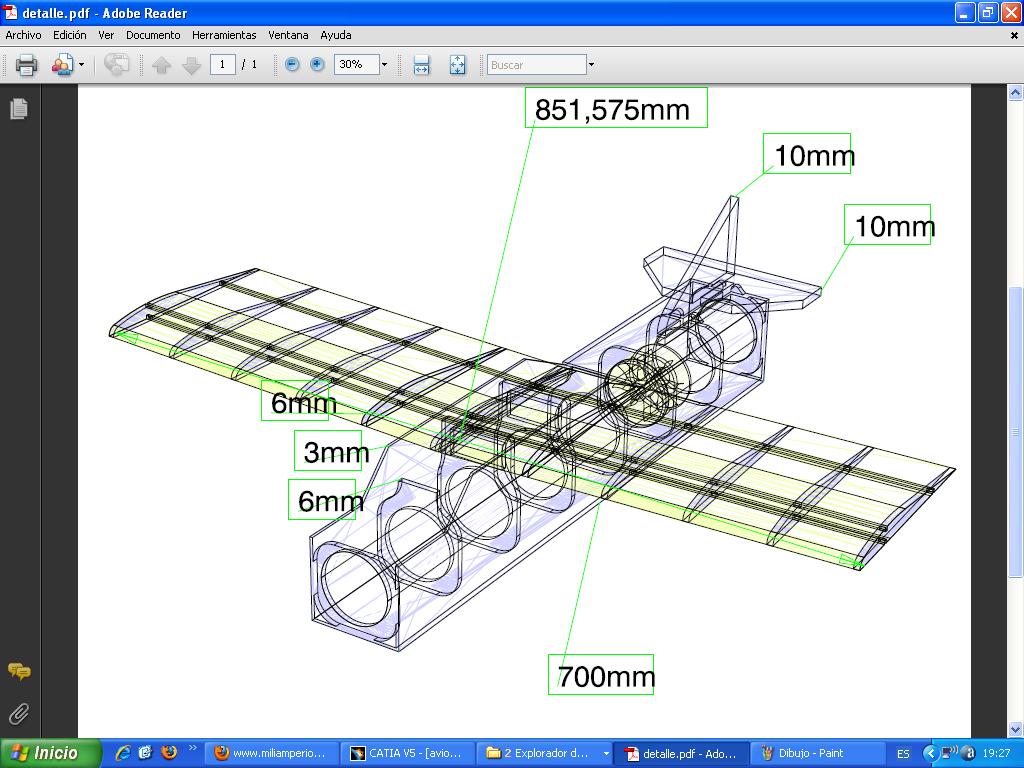Switch to CATIA V5 taskbar window
Screen dimensions: 1024x768
click(407, 753)
